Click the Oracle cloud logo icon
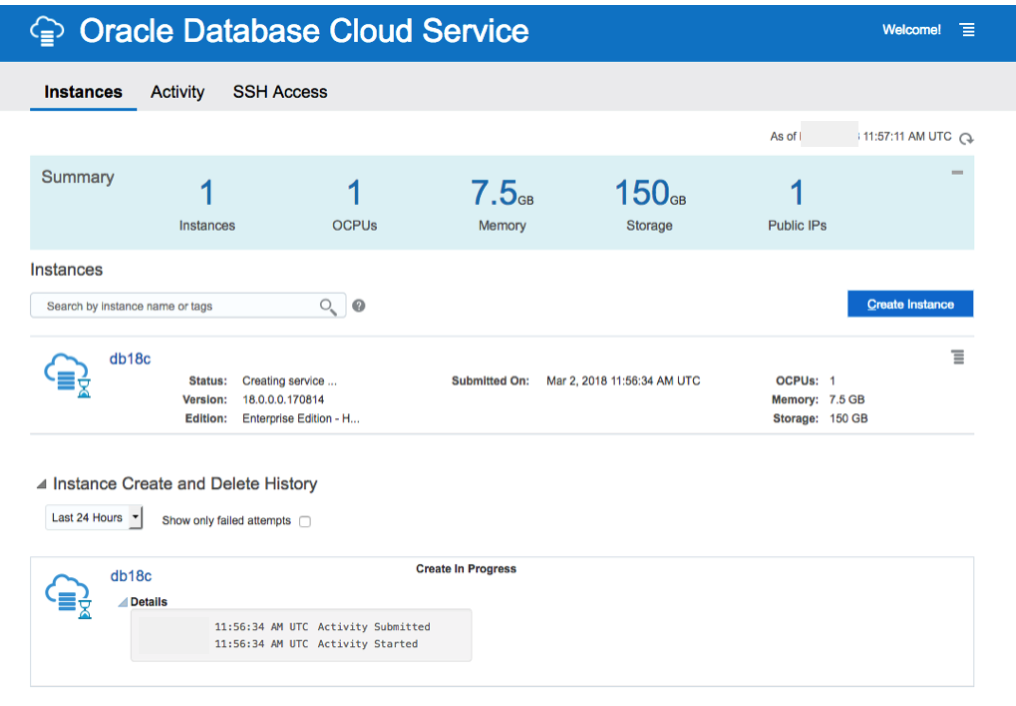This screenshot has width=1016, height=706. 47,31
